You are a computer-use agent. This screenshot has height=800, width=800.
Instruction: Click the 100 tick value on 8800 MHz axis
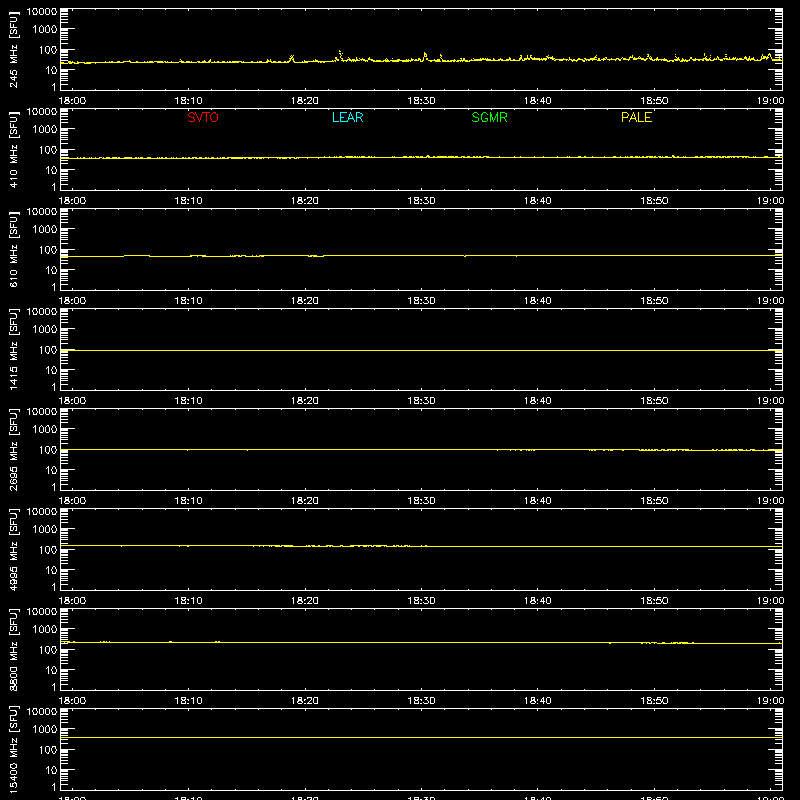coord(48,650)
